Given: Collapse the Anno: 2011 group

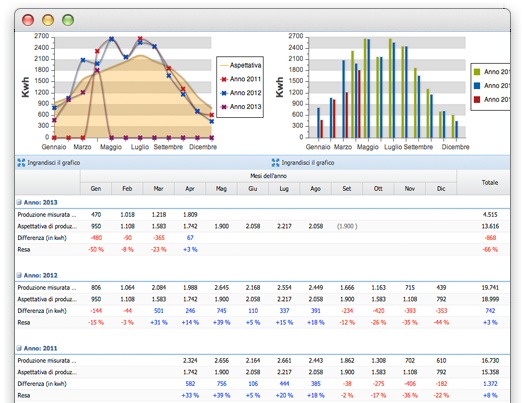Looking at the screenshot, I should point(19,348).
